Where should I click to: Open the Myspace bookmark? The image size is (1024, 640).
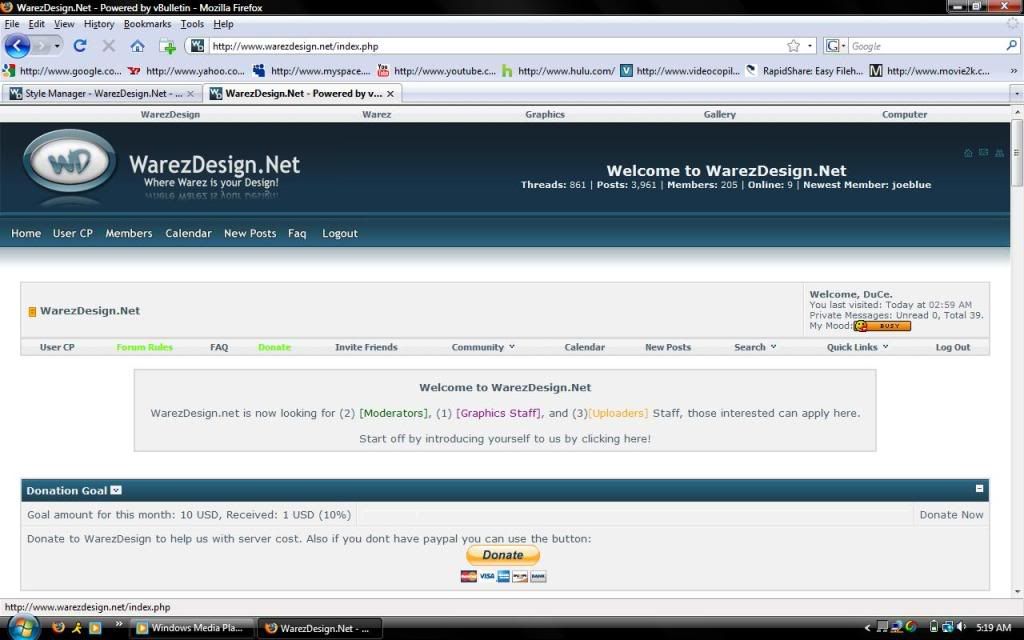[x=312, y=71]
